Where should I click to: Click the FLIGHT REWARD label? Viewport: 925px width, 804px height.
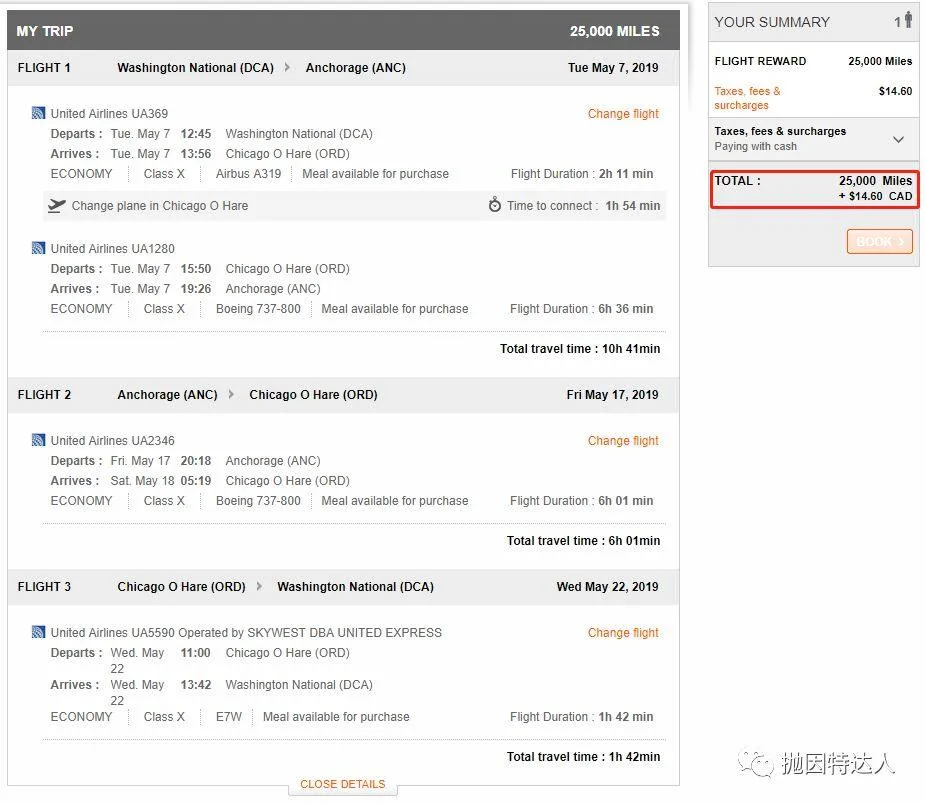point(760,61)
